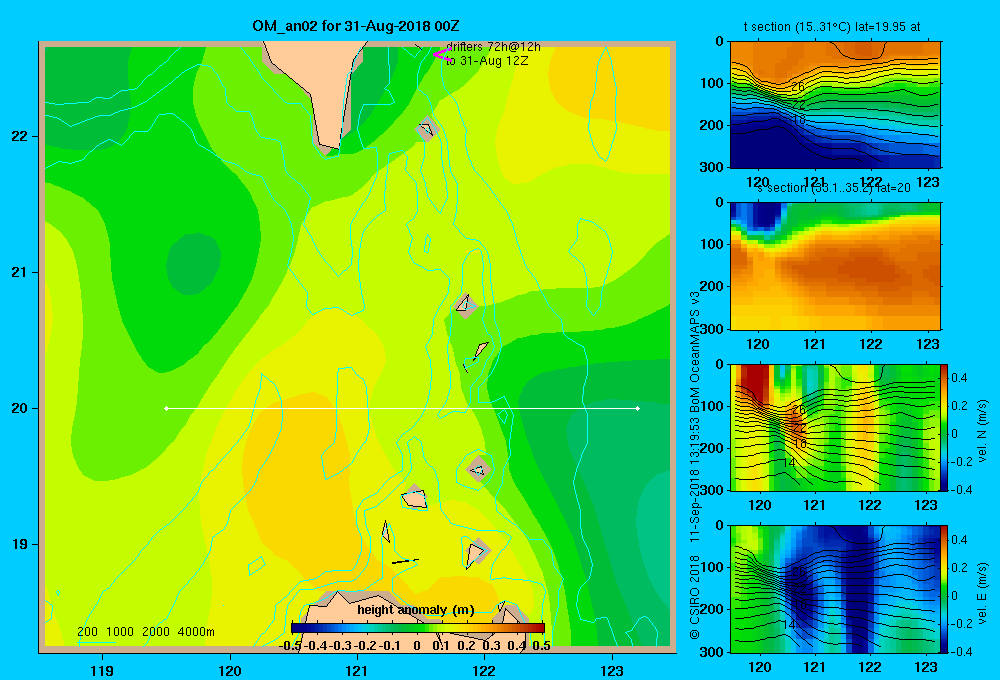Click longitude label 123 on the main map axis

point(612,670)
